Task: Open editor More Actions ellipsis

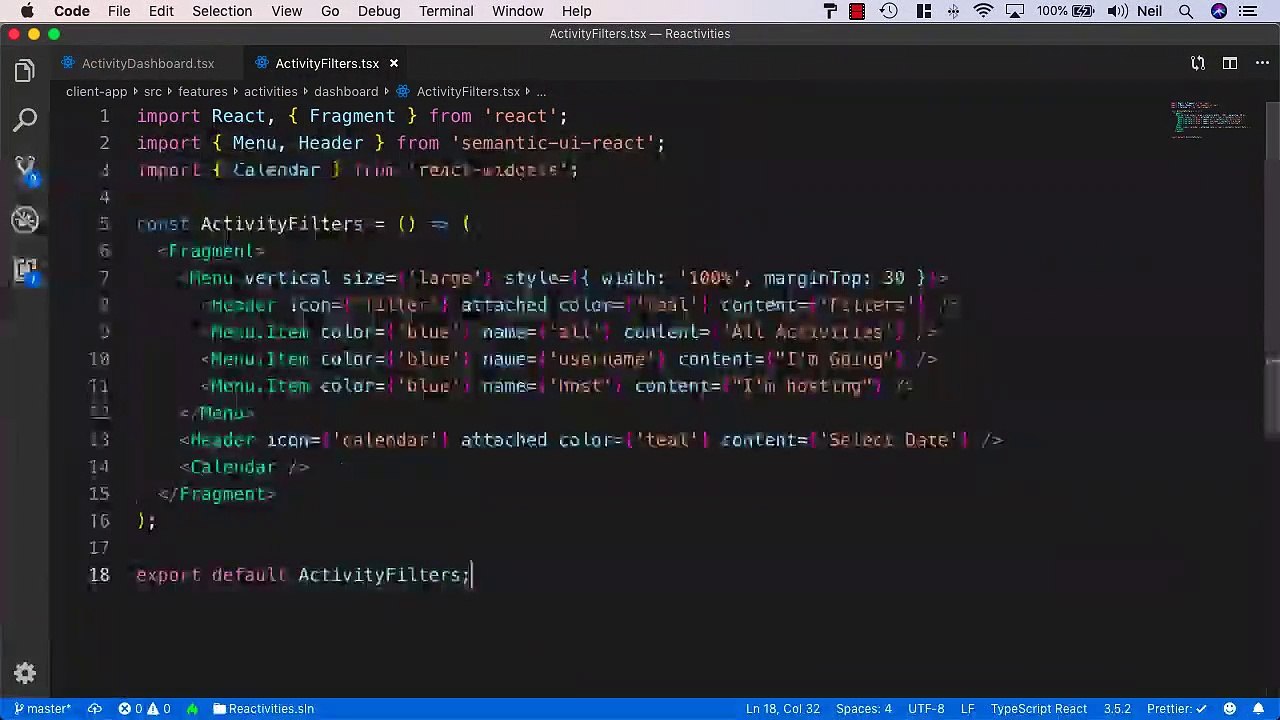Action: 1260,63
